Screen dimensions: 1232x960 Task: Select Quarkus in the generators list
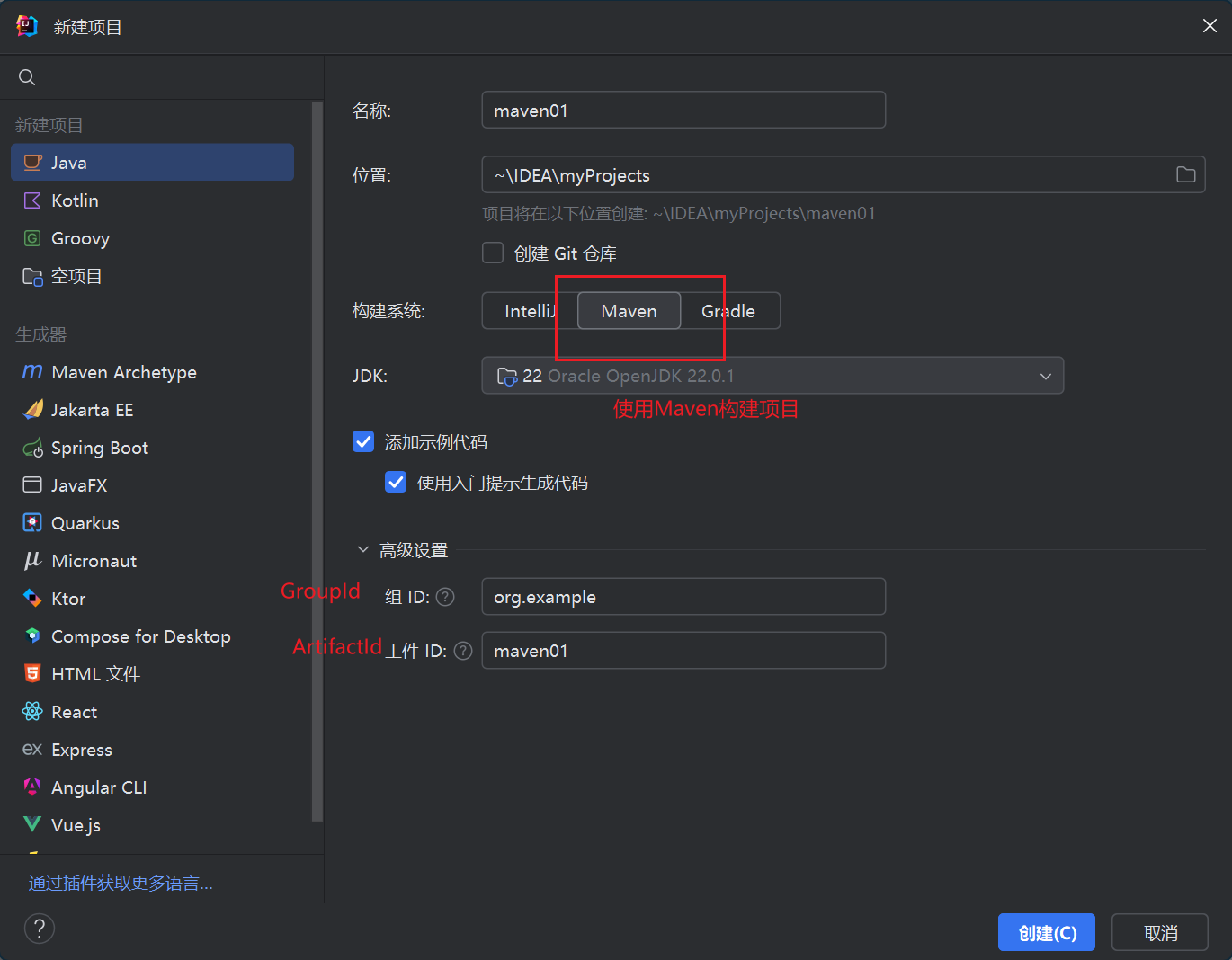click(x=152, y=523)
